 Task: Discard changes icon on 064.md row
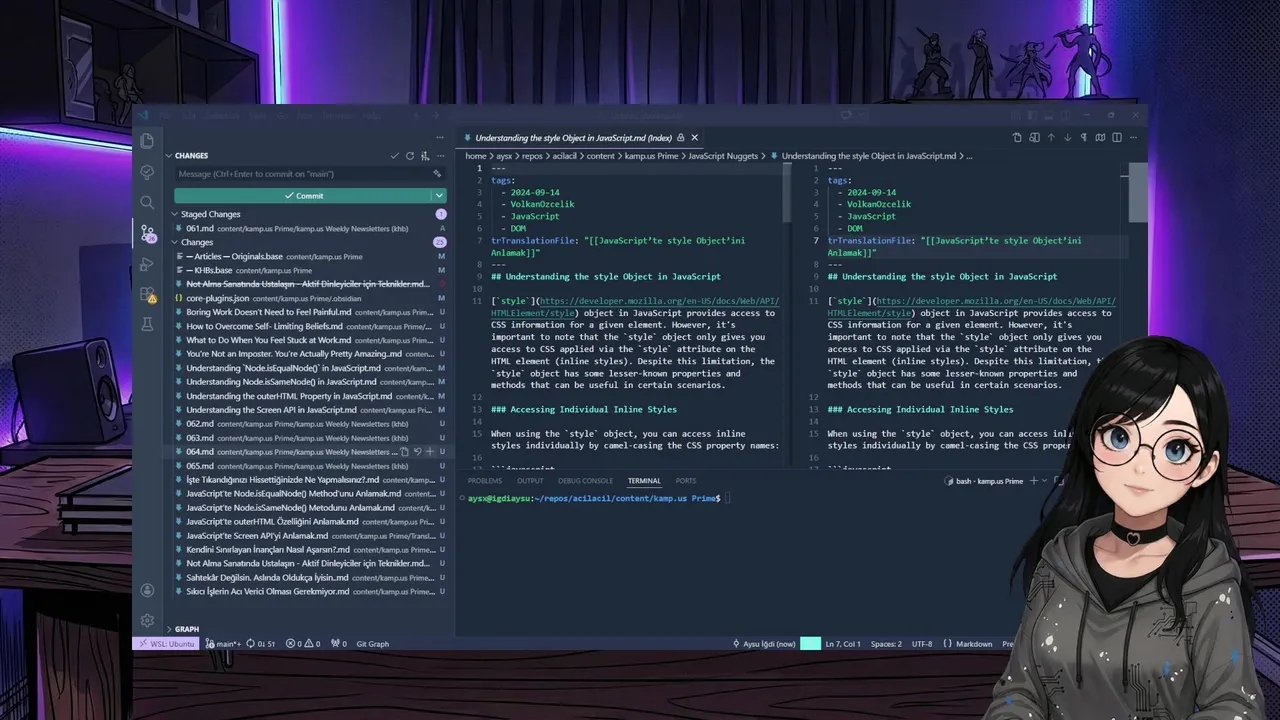click(417, 452)
